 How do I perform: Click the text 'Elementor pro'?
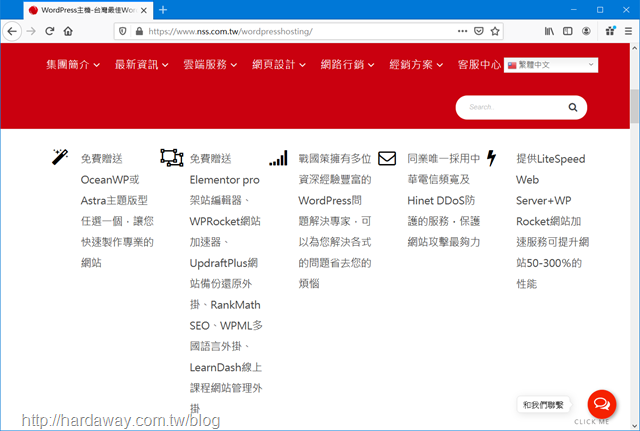(x=224, y=180)
